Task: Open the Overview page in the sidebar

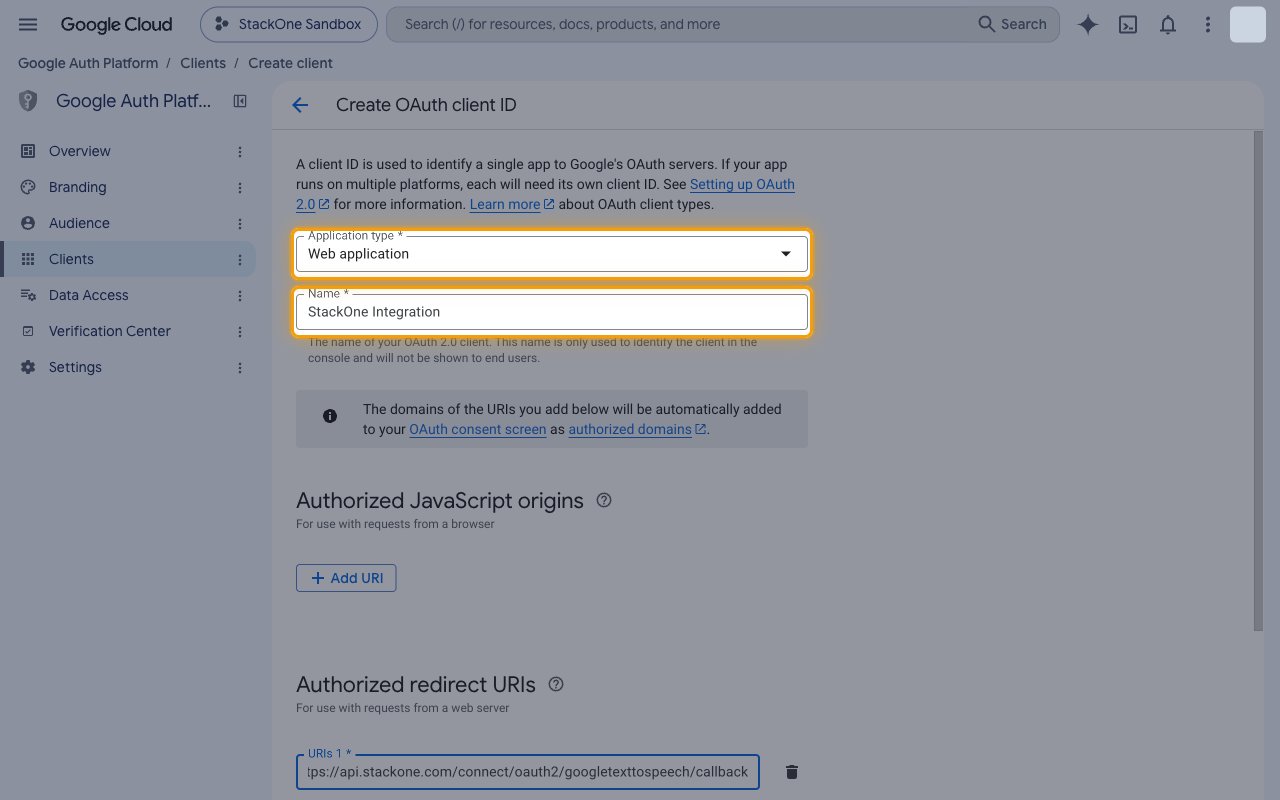Action: (128, 151)
